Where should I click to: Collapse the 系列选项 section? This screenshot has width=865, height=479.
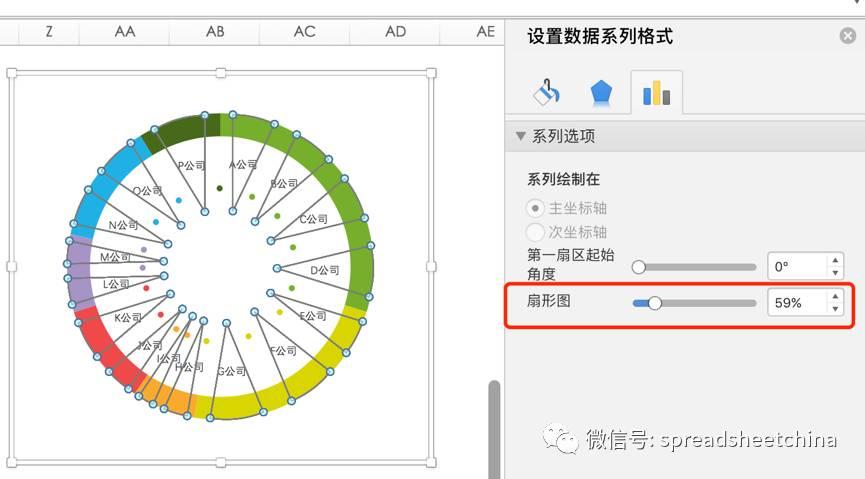[520, 136]
